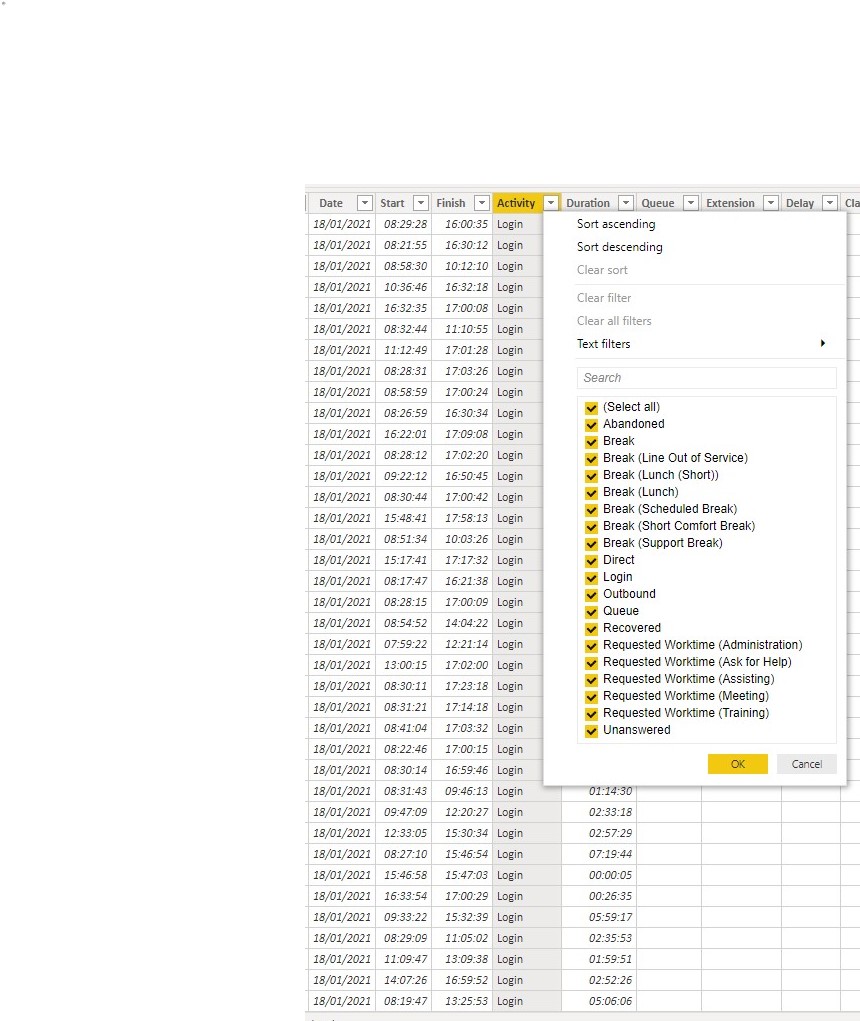Choose Sort descending
The width and height of the screenshot is (860, 1021).
coord(620,247)
